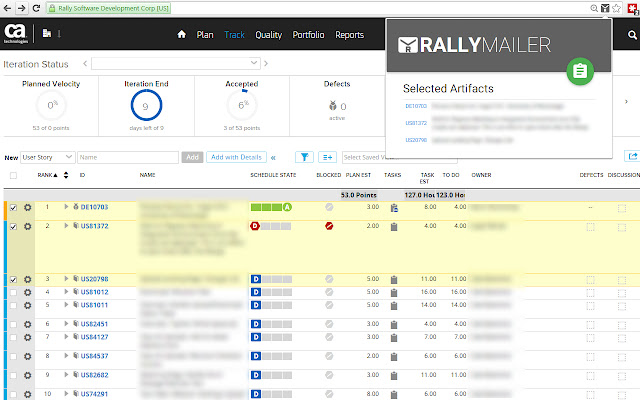
Task: Open the Portfolio menu
Action: tap(308, 35)
